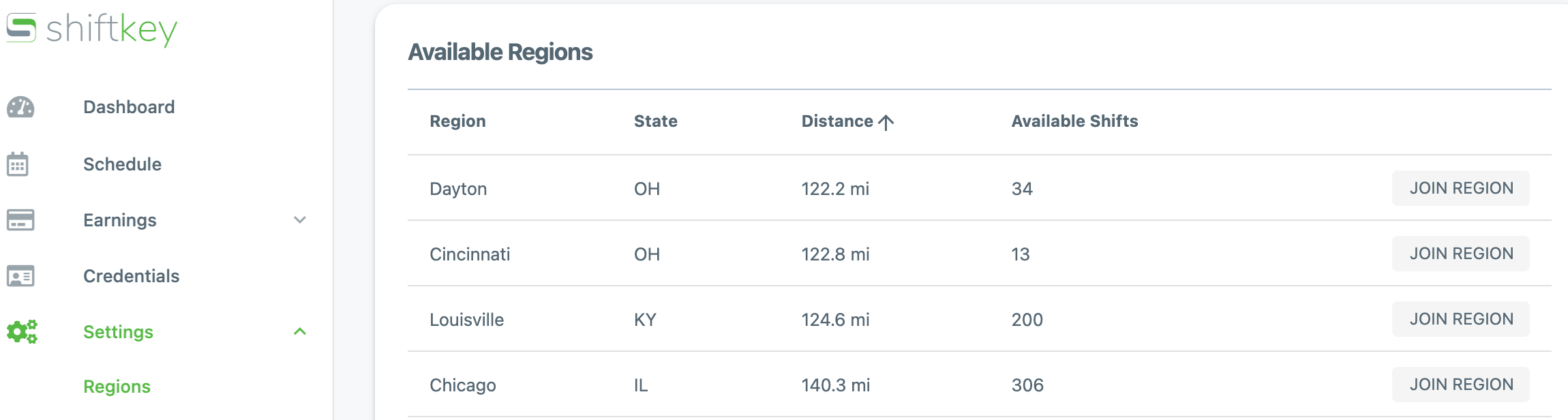Join the Cincinnati region
Screen dimensions: 1568x420
[1460, 254]
